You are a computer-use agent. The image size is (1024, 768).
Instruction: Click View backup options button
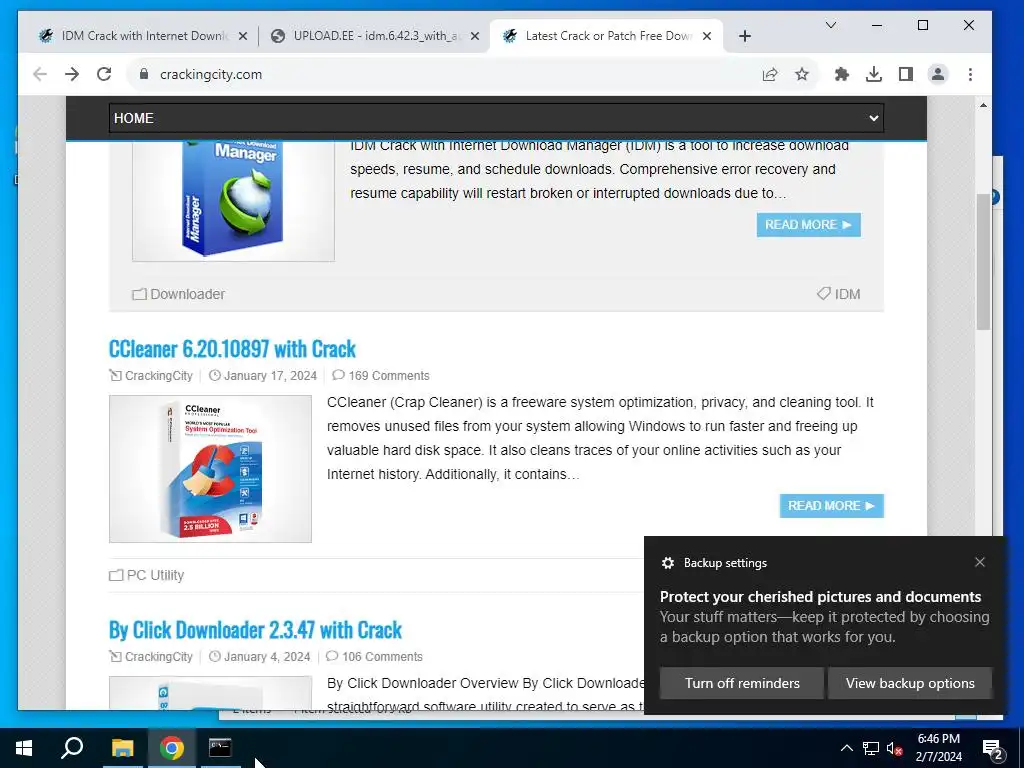pyautogui.click(x=910, y=683)
